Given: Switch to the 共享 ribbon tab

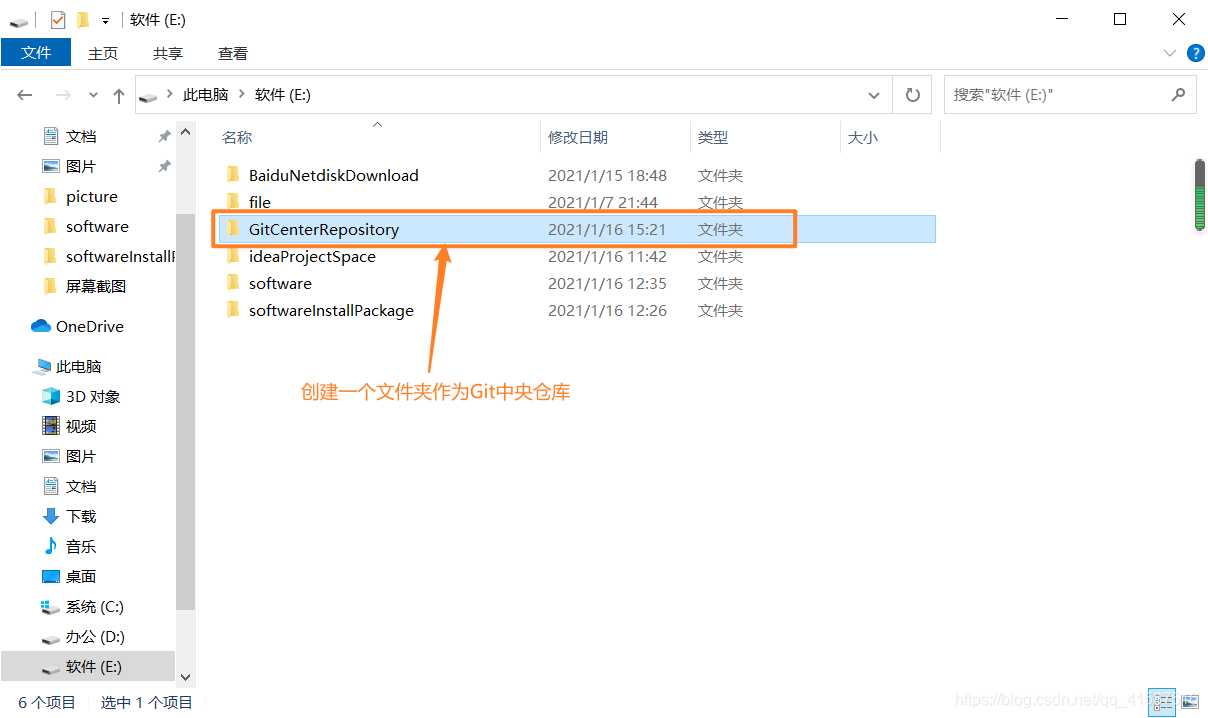Looking at the screenshot, I should click(x=168, y=53).
